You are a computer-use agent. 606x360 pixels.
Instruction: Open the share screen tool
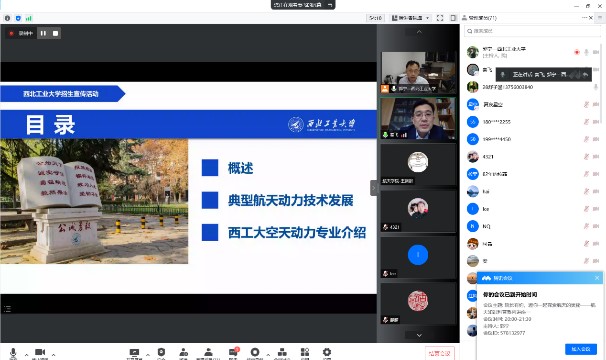pos(134,352)
